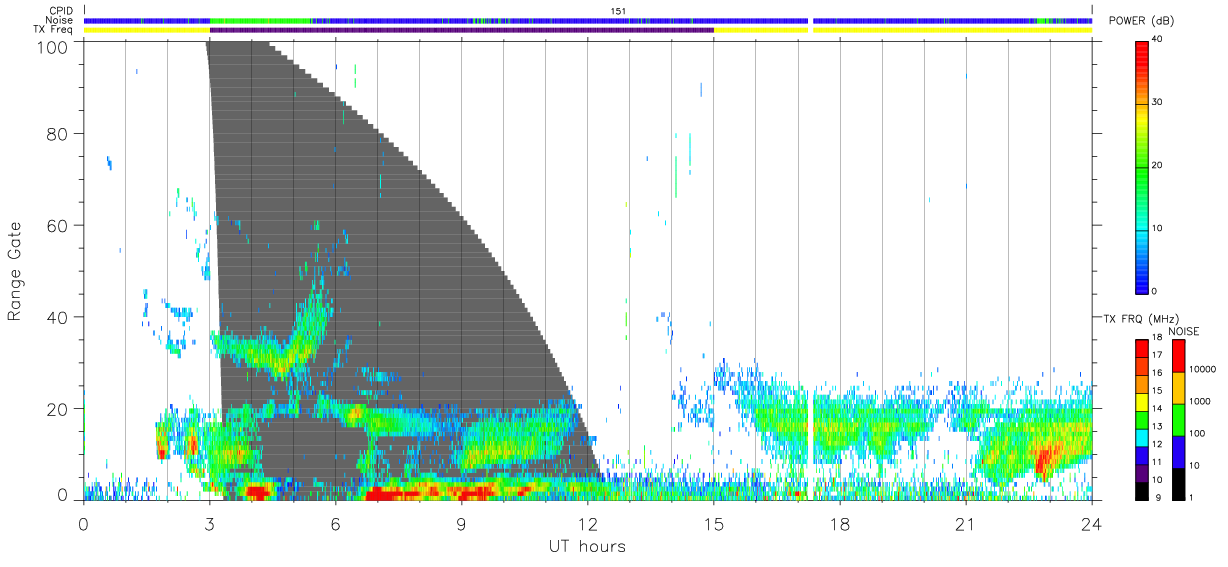Screen dimensions: 1228x567
Task: Click the purple segment of the TX Freq strip
Action: (x=462, y=30)
